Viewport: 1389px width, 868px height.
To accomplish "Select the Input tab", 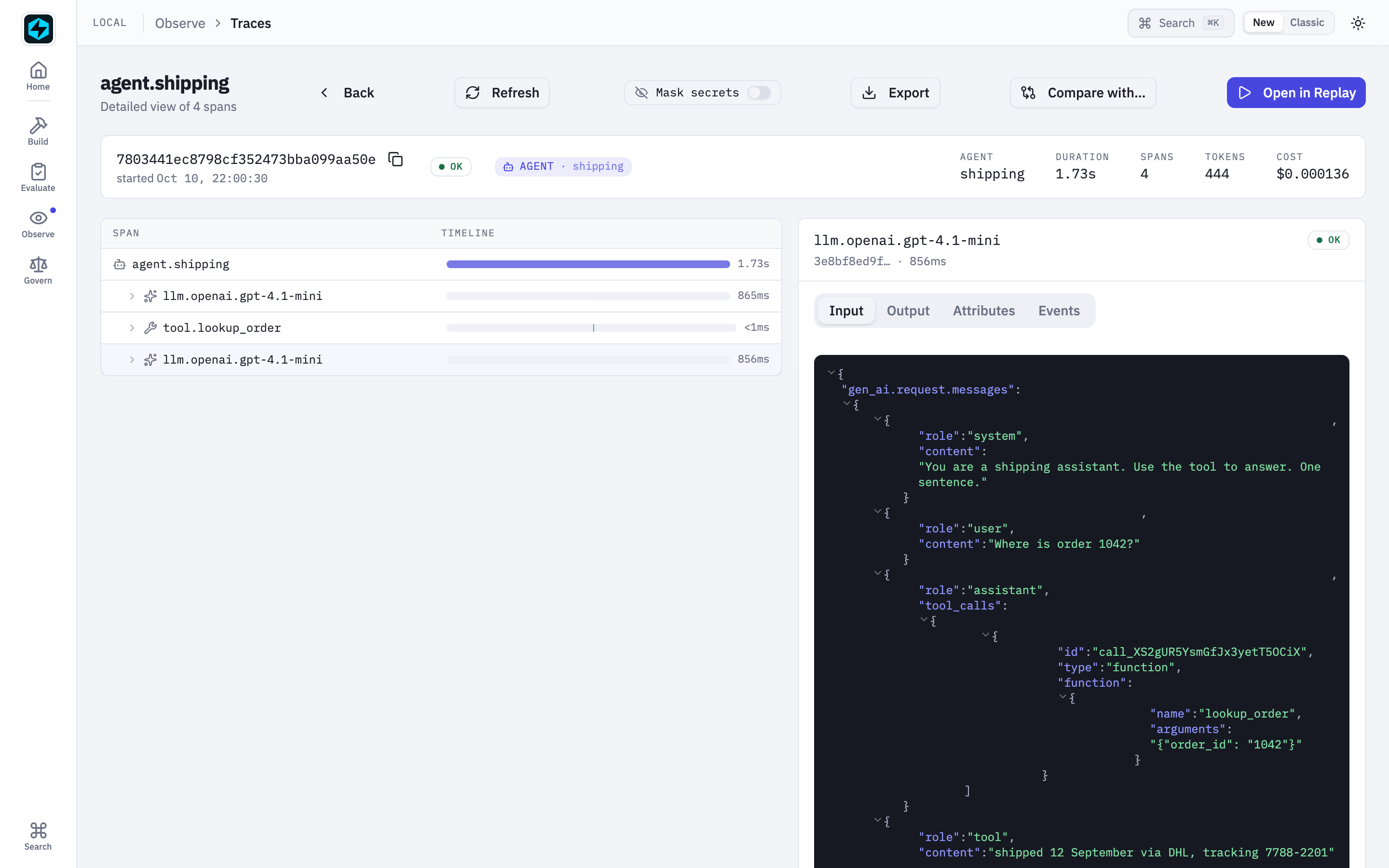I will point(845,311).
